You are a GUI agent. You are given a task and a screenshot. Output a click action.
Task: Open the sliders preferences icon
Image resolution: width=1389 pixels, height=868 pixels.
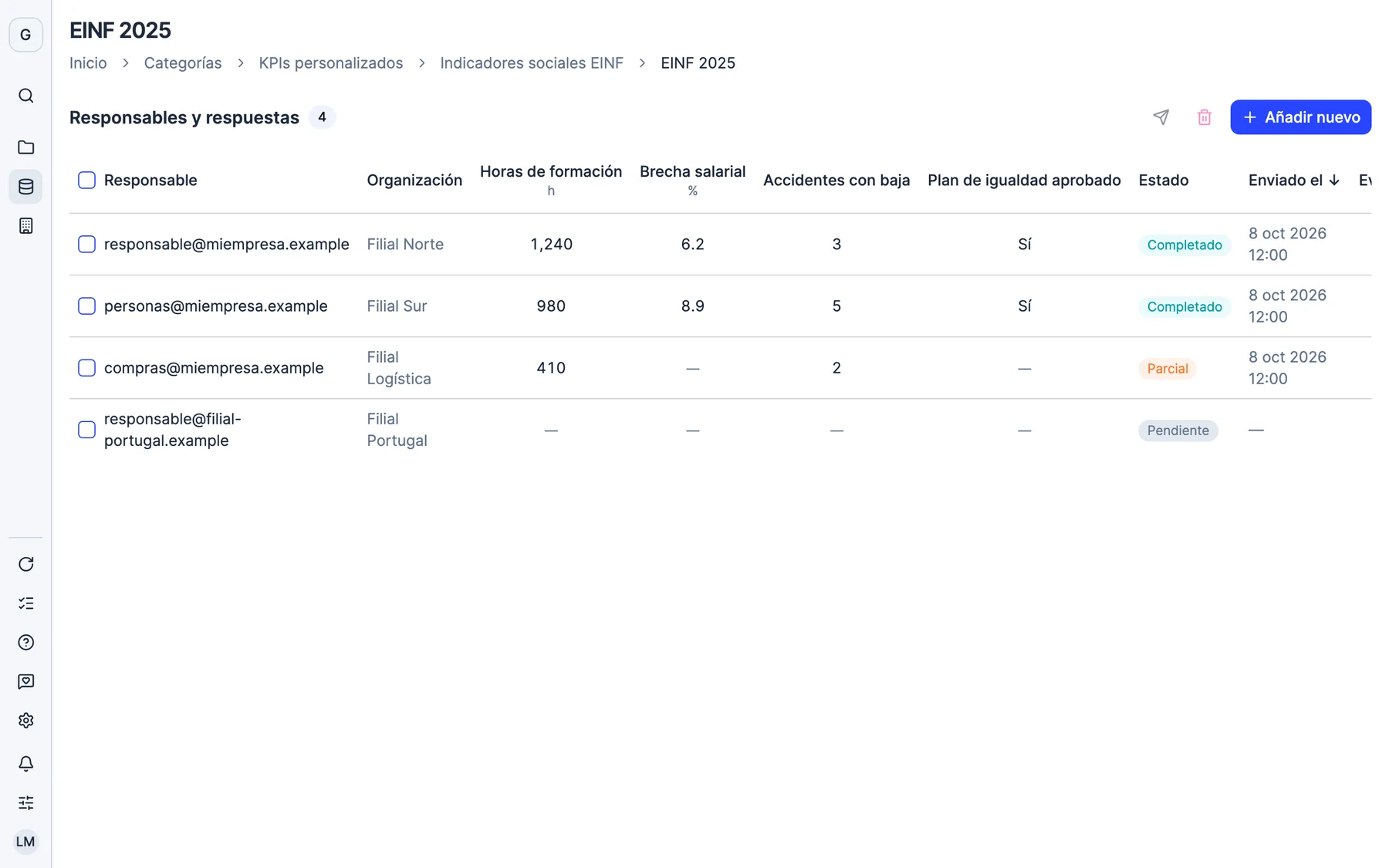click(x=25, y=803)
